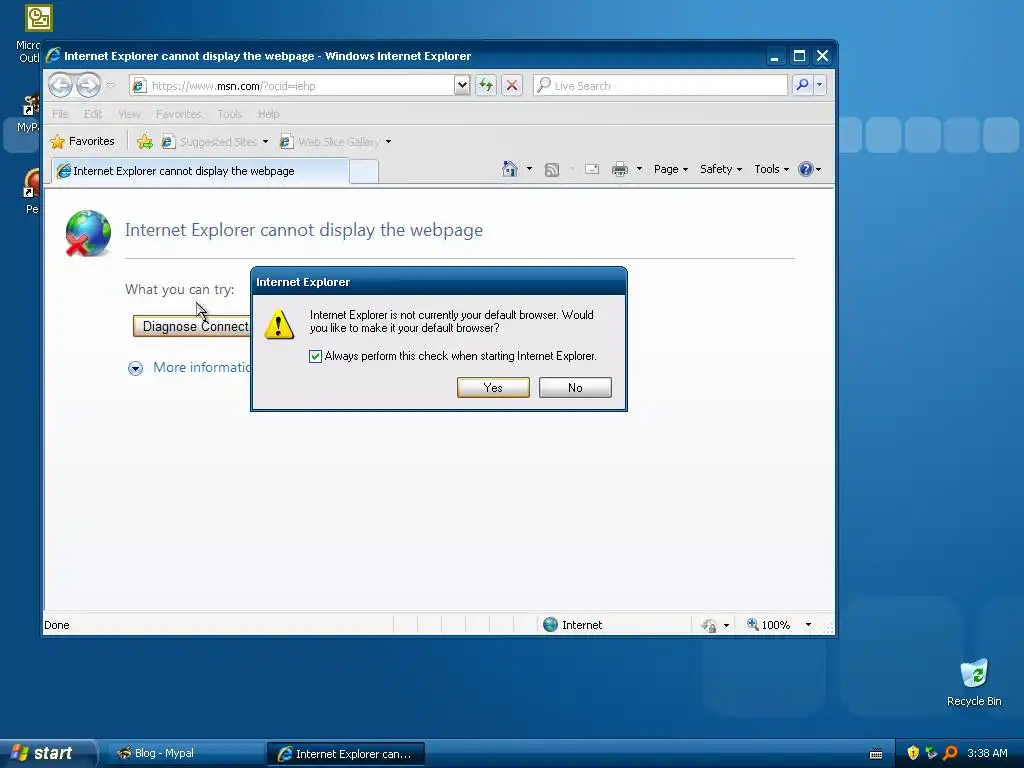Open the Tools menu in menu bar
The height and width of the screenshot is (768, 1024).
(x=229, y=114)
